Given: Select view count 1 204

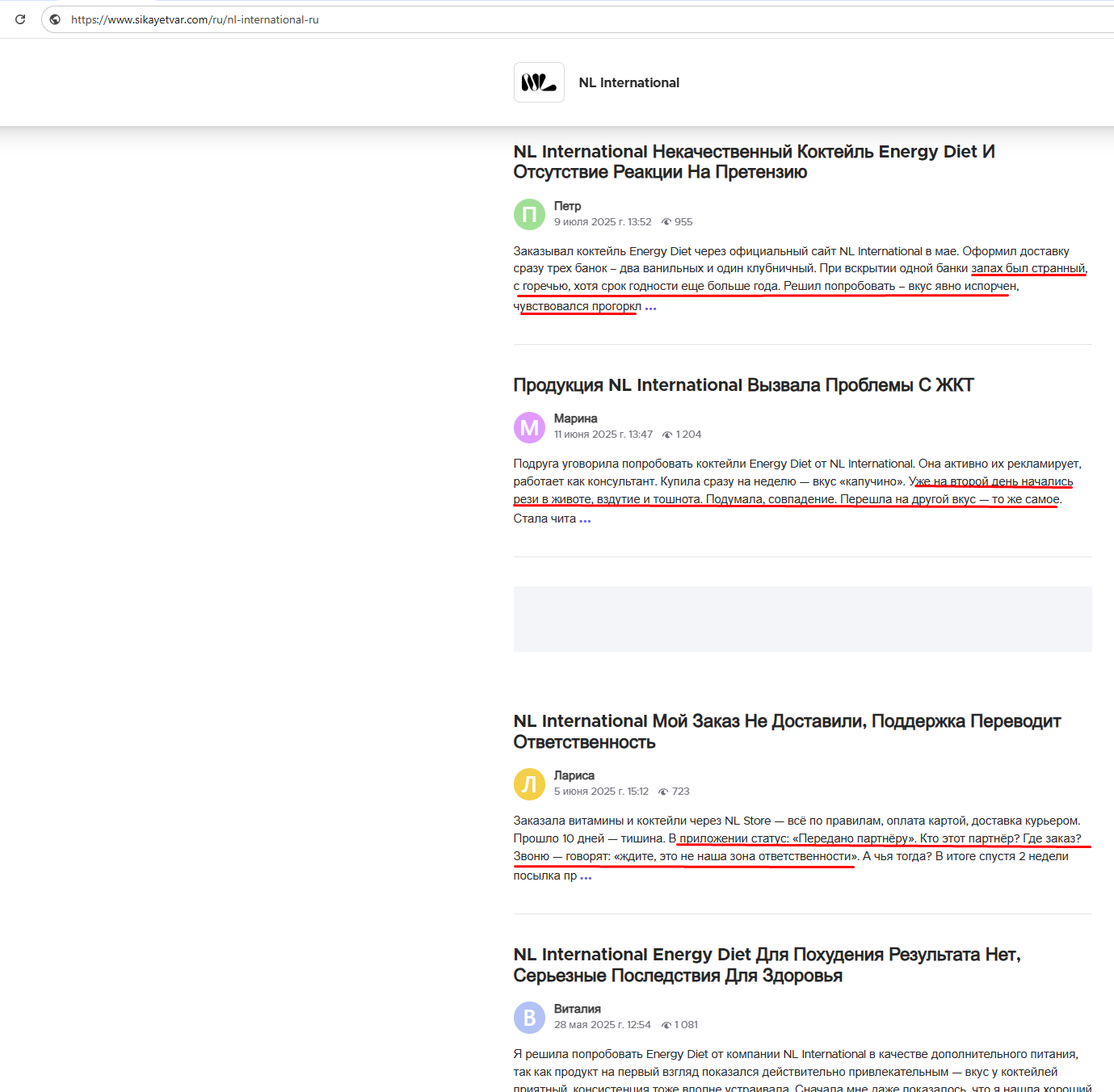Looking at the screenshot, I should point(688,434).
